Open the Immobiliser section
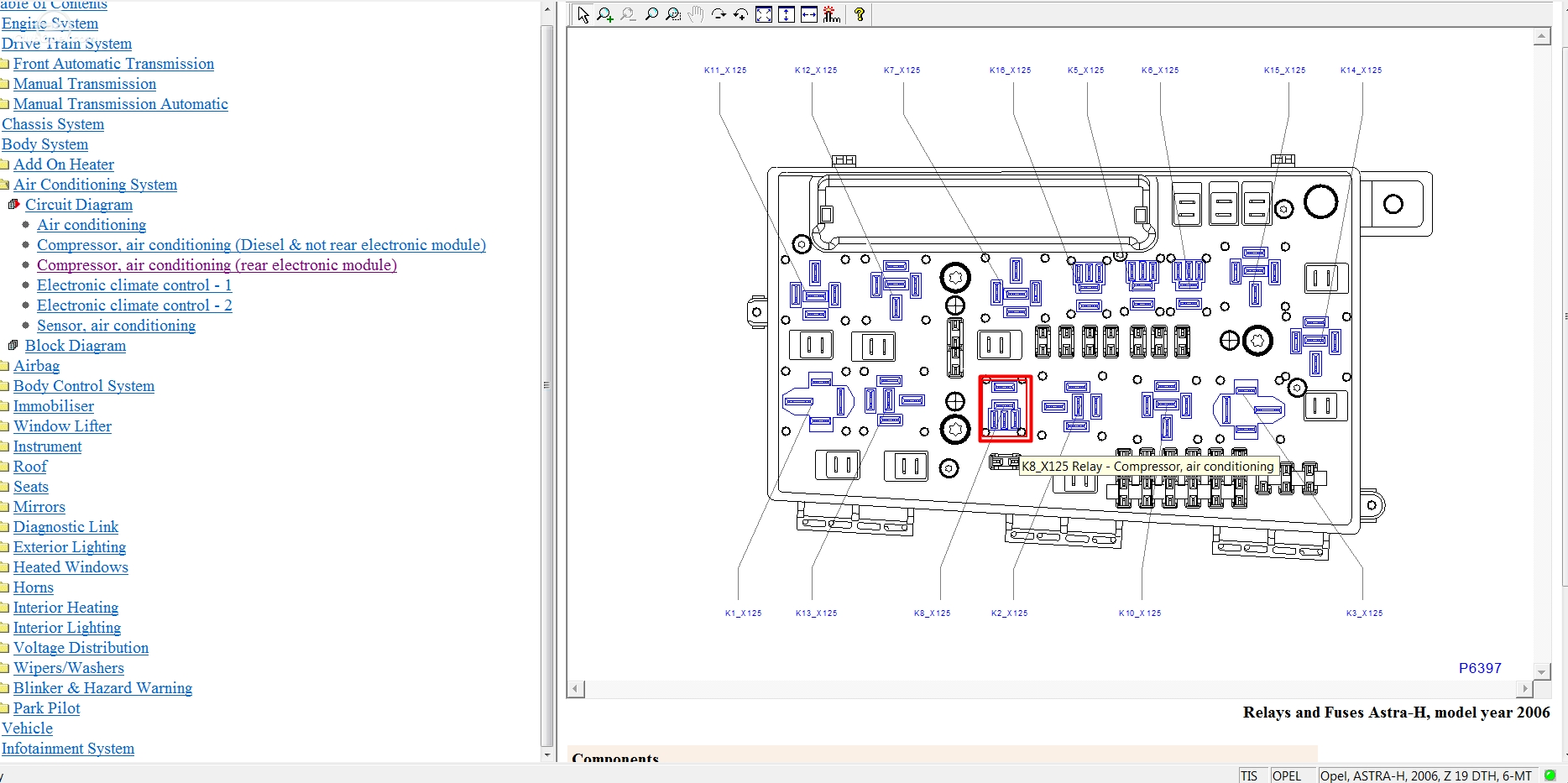Viewport: 1568px width, 783px height. [54, 406]
